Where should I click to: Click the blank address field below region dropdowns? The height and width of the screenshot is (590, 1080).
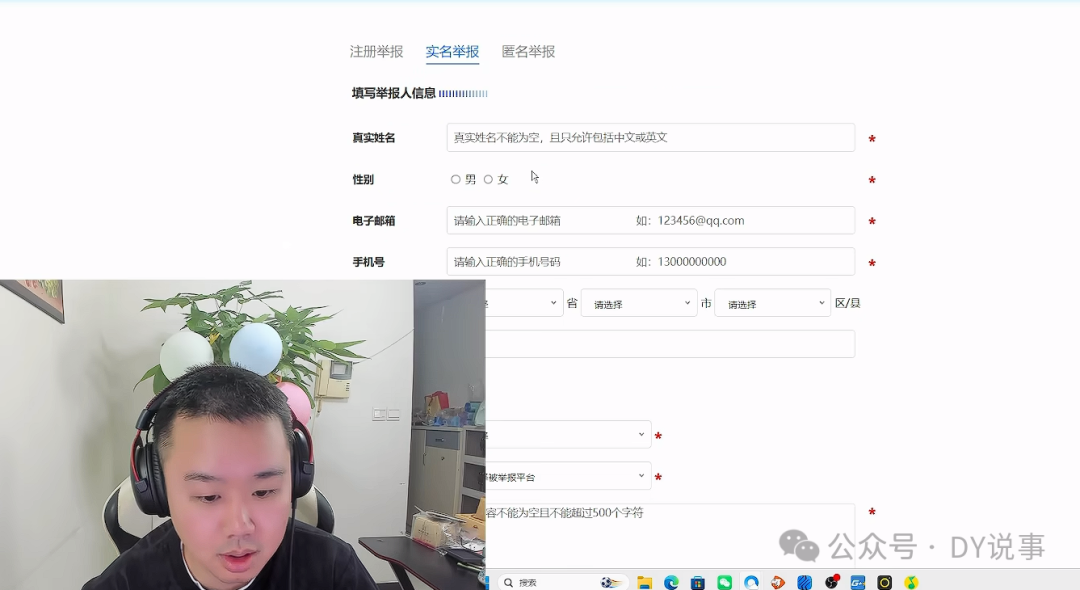point(670,344)
